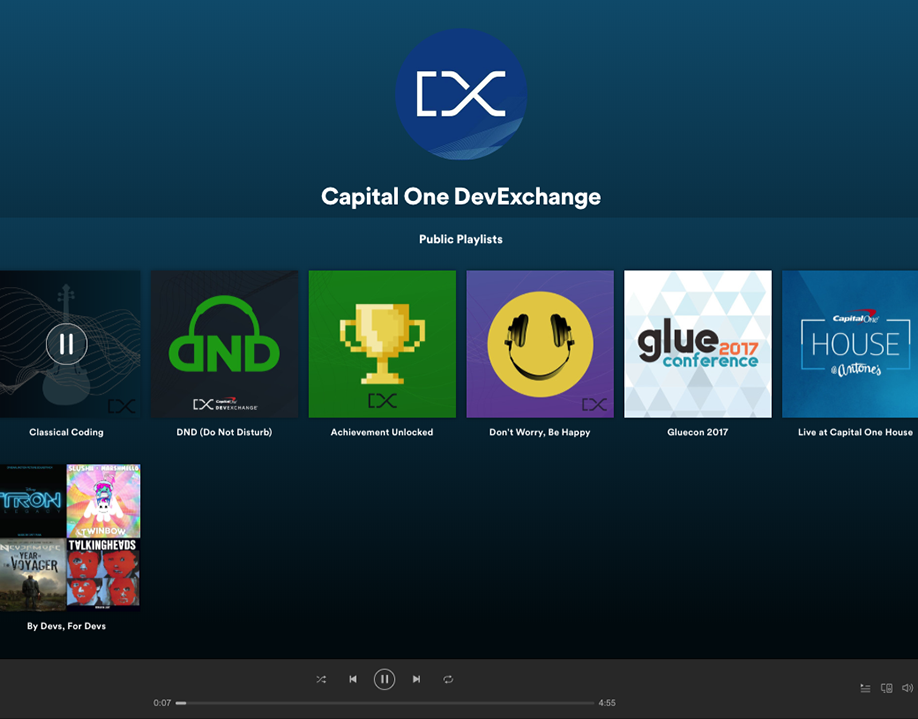The height and width of the screenshot is (719, 918).
Task: Click the Don't Worry, Be Happy title
Action: pos(540,432)
